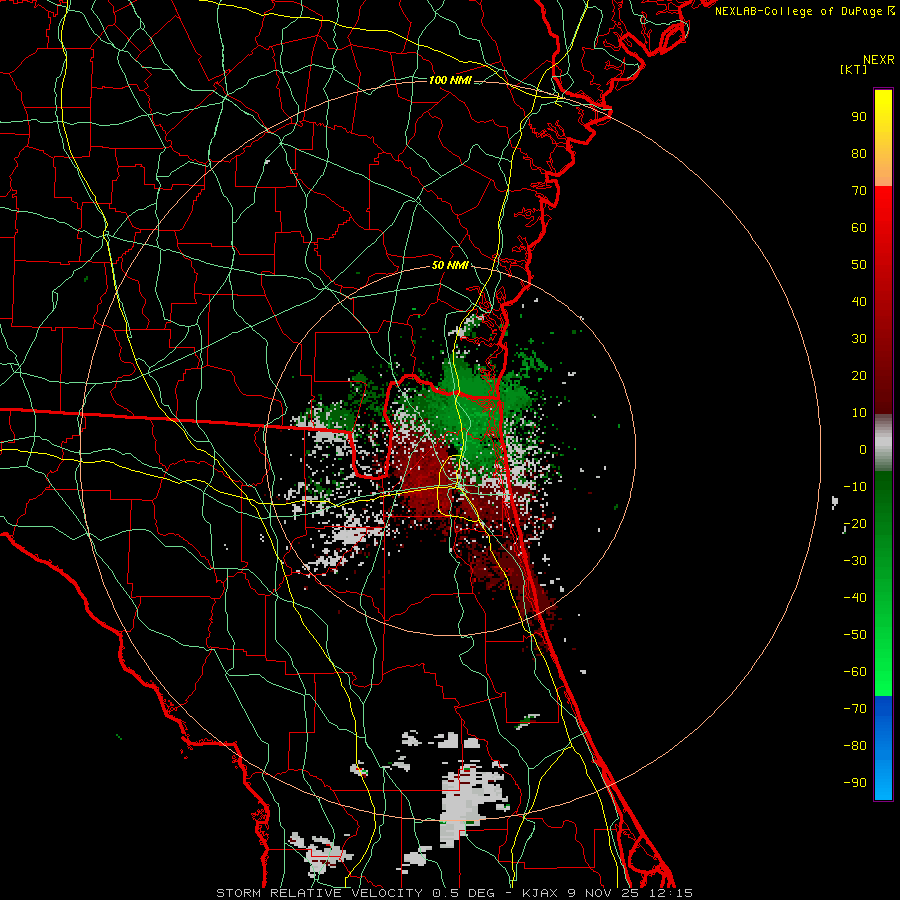Screen dimensions: 900x900
Task: Click the yellow top segment of color bar
Action: [x=883, y=138]
